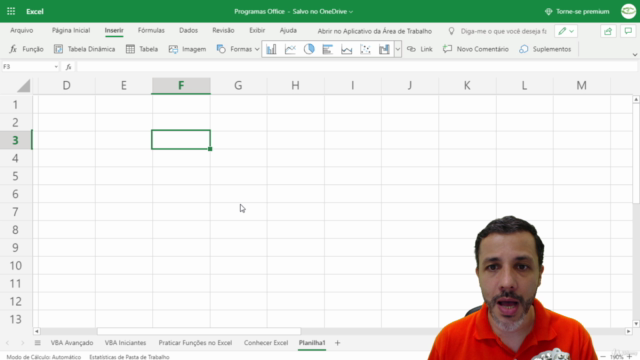Image resolution: width=640 pixels, height=360 pixels.
Task: Click the Tabela button
Action: [142, 49]
